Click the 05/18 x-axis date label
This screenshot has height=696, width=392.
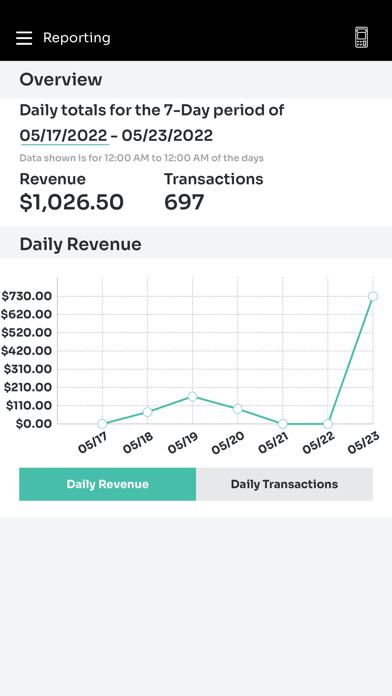(138, 443)
